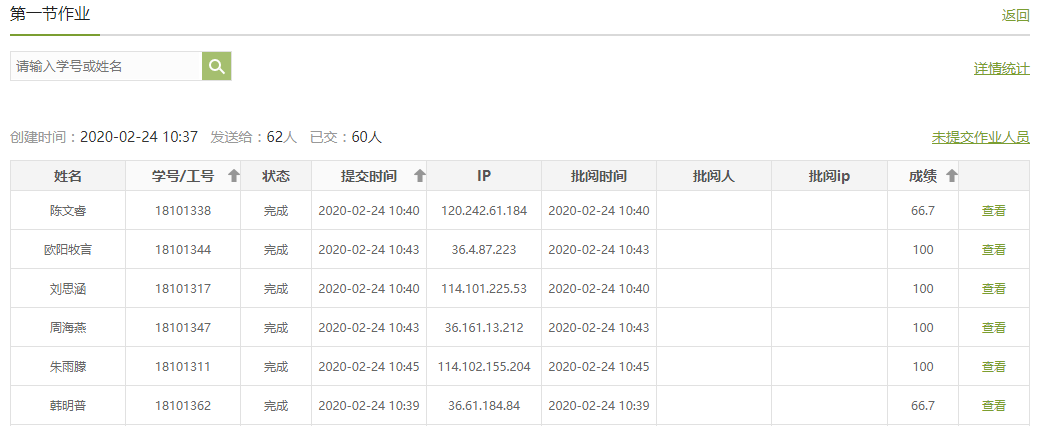View 欧阳牧言's submission via 查看
1044x426 pixels.
[993, 250]
